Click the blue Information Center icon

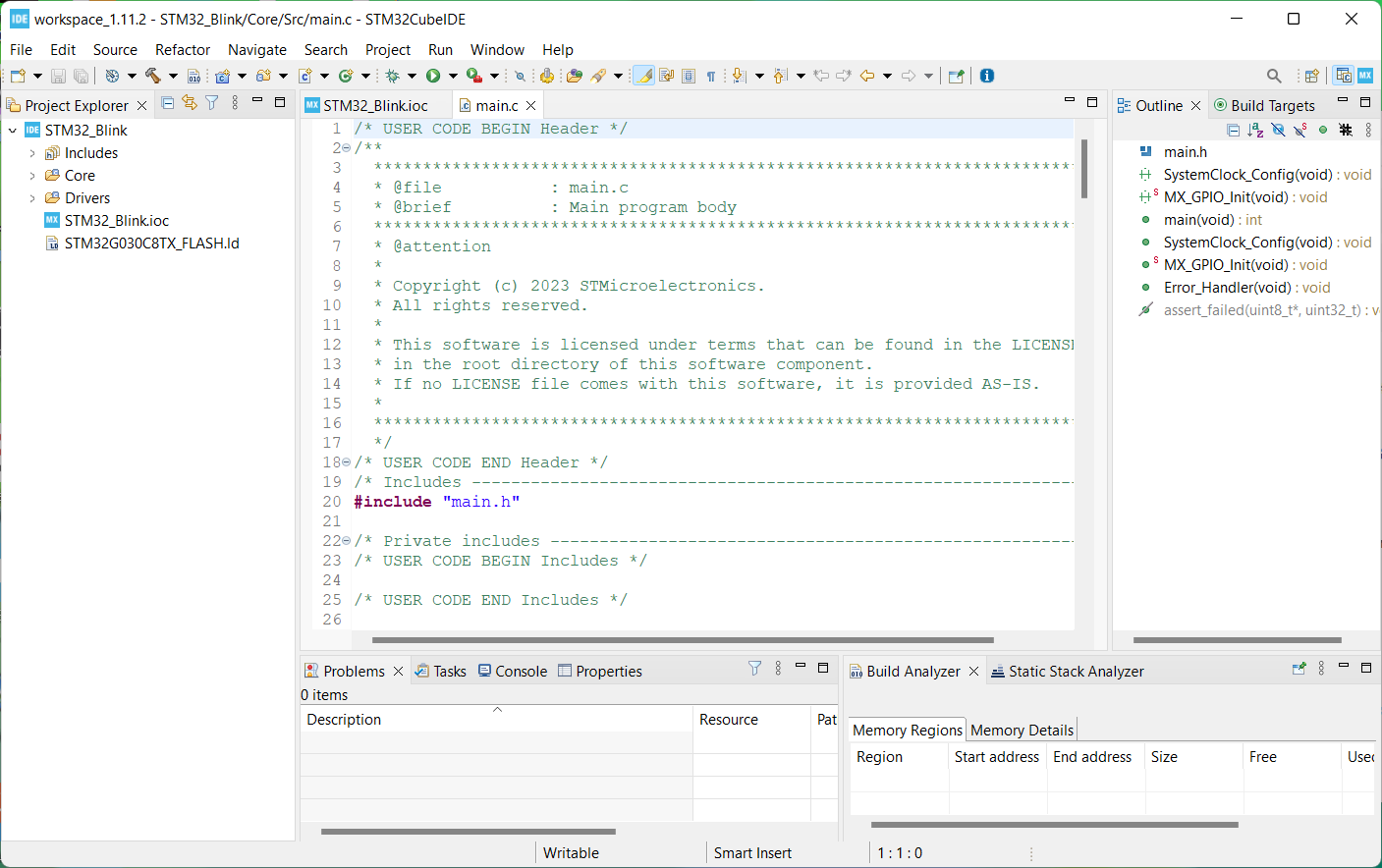987,76
